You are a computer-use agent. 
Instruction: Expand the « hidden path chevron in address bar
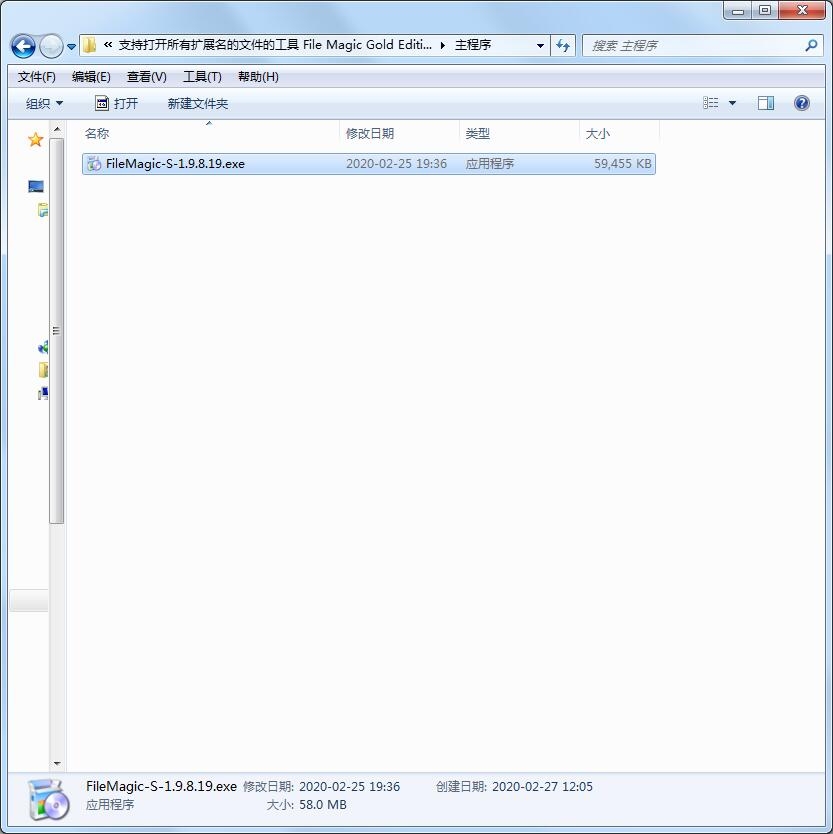107,45
